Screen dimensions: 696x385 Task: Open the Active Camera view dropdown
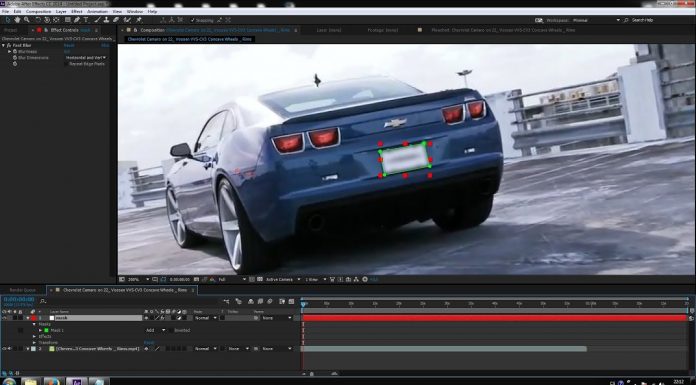click(x=283, y=279)
